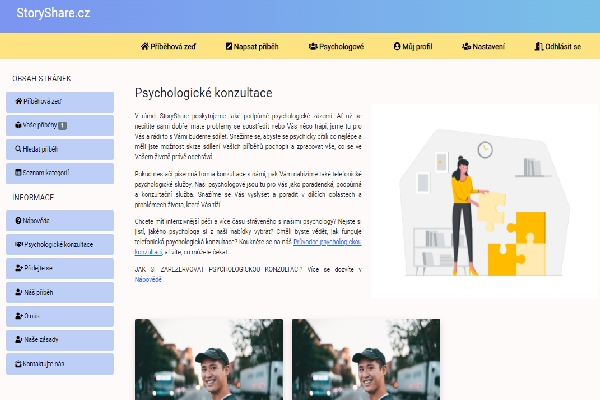Click the envelope icon in Kontaktujte nás
600x400 pixels.
17,363
